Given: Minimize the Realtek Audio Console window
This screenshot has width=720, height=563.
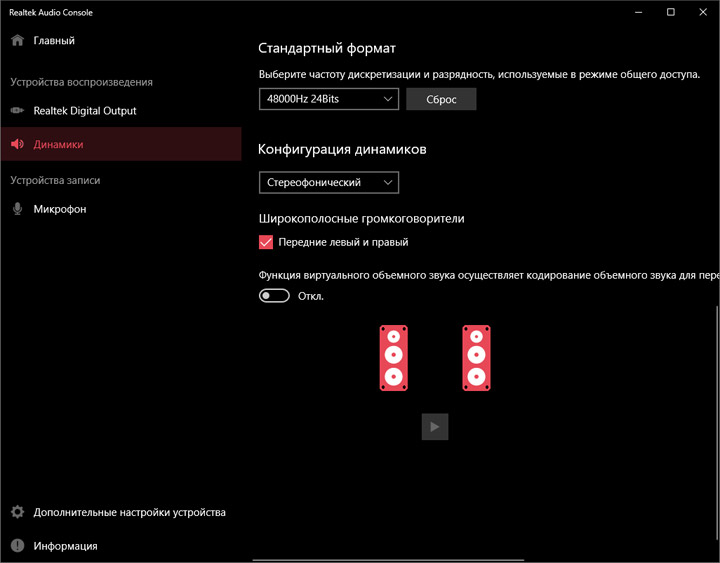Looking at the screenshot, I should pos(638,12).
